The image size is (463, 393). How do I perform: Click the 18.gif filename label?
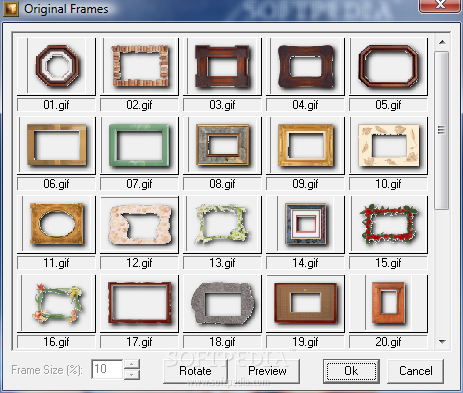(x=222, y=342)
